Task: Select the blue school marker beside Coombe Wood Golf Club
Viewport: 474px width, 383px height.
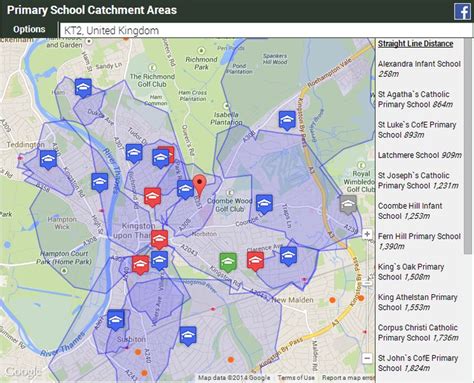Action: pyautogui.click(x=264, y=204)
